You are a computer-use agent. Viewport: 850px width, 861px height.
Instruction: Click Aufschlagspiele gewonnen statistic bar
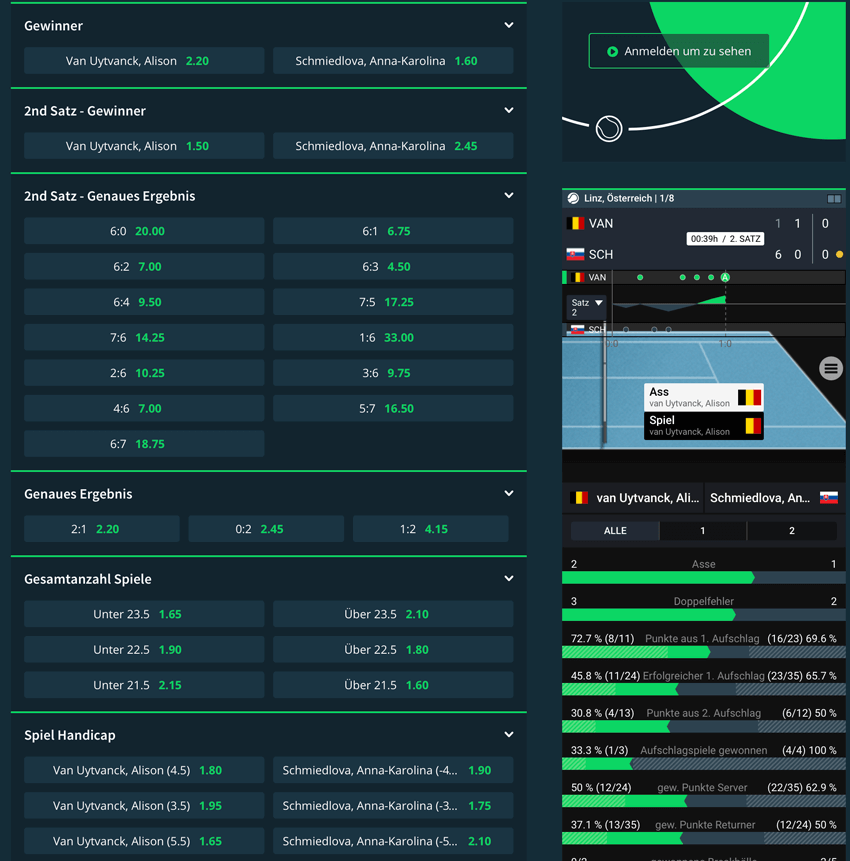[703, 764]
